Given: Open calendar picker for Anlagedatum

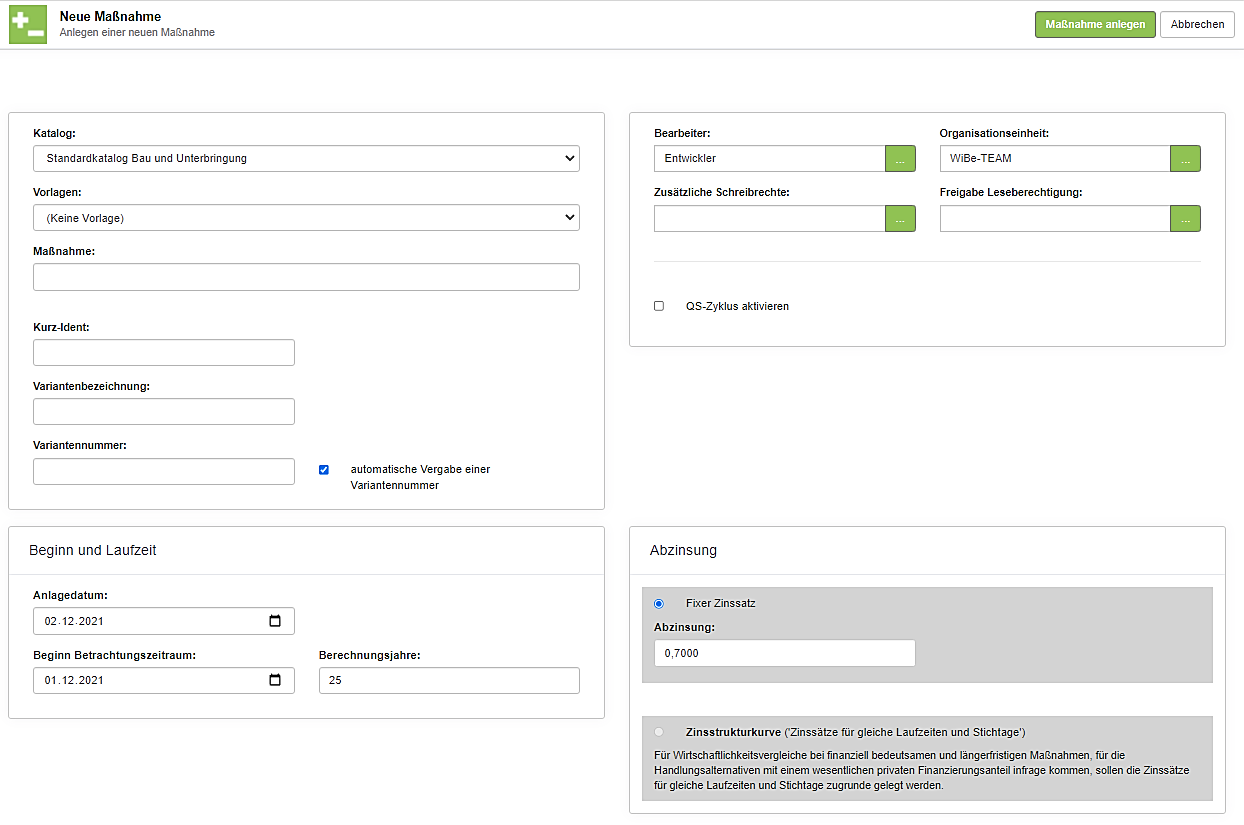Looking at the screenshot, I should tap(275, 621).
